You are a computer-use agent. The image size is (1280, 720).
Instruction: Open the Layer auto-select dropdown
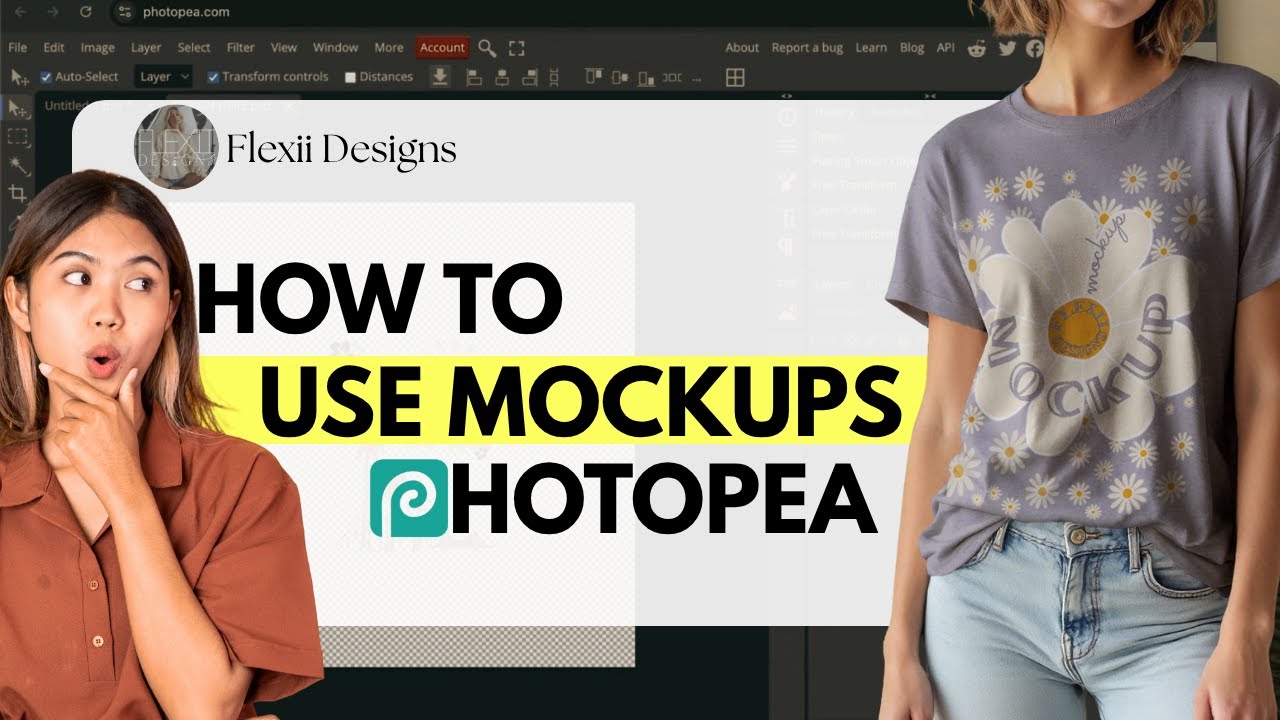click(x=165, y=77)
